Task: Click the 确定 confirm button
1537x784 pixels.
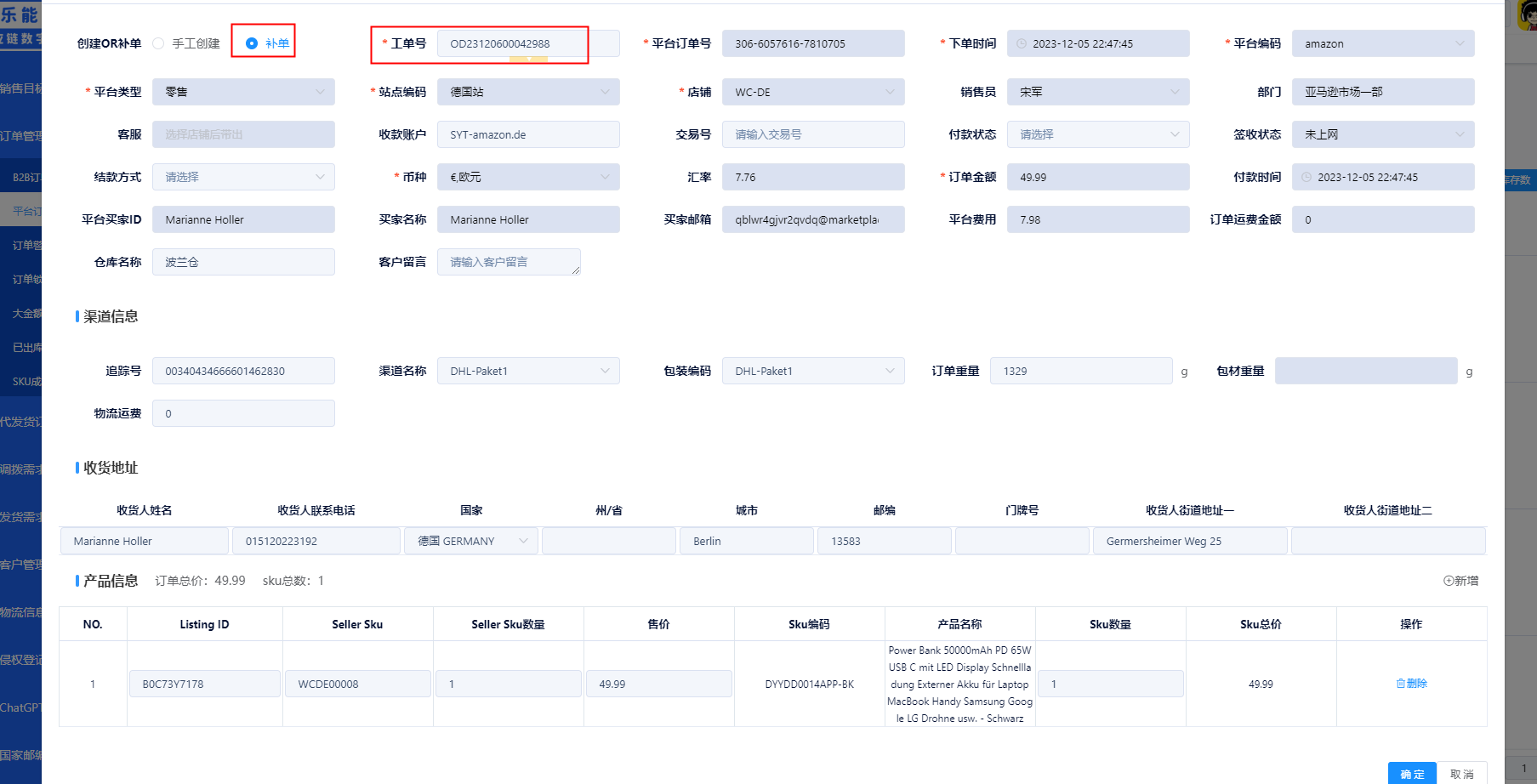Action: tap(1412, 774)
